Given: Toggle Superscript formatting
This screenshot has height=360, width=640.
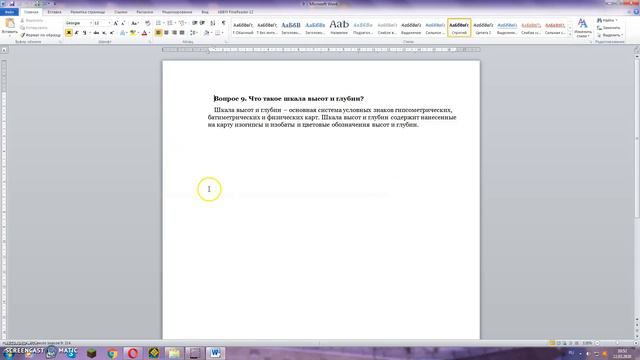Looking at the screenshot, I should pos(112,33).
